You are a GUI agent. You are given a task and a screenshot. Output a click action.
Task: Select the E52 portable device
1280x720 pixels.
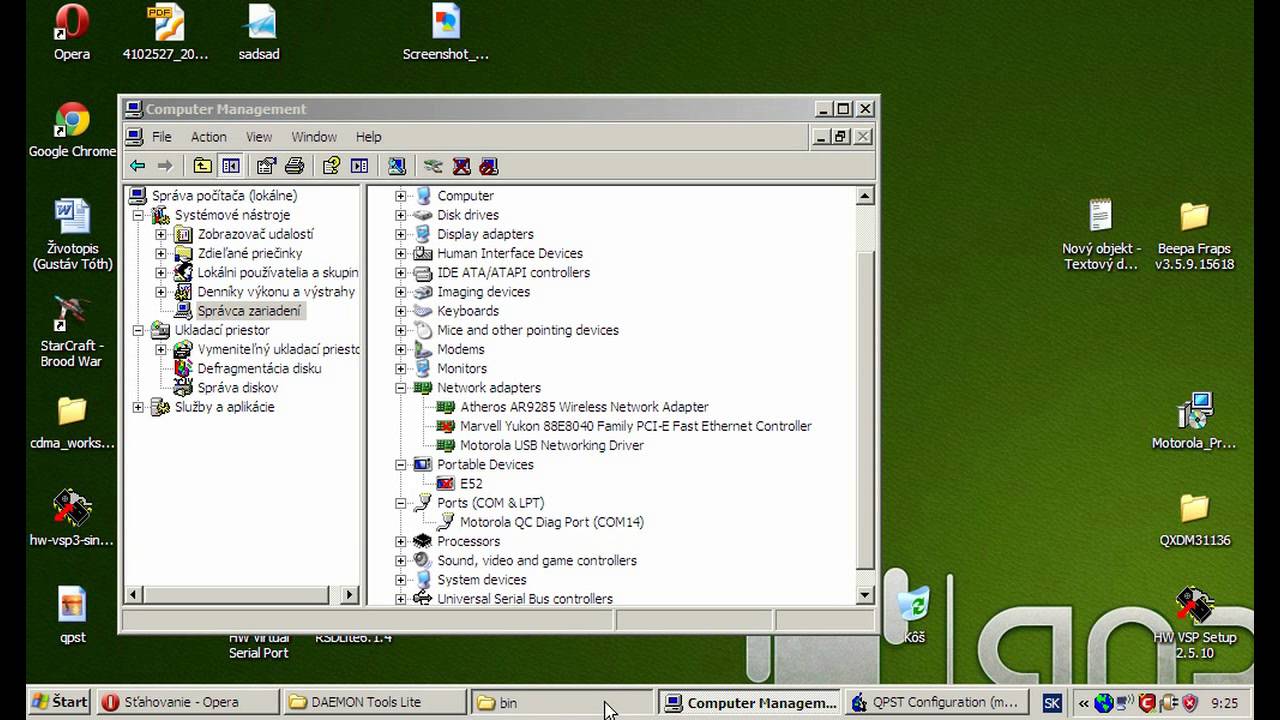pos(471,484)
